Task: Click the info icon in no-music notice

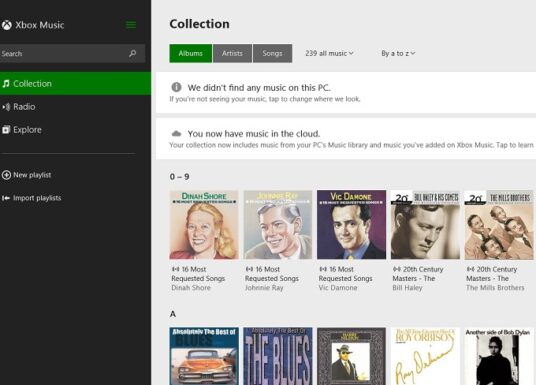Action: [x=176, y=87]
